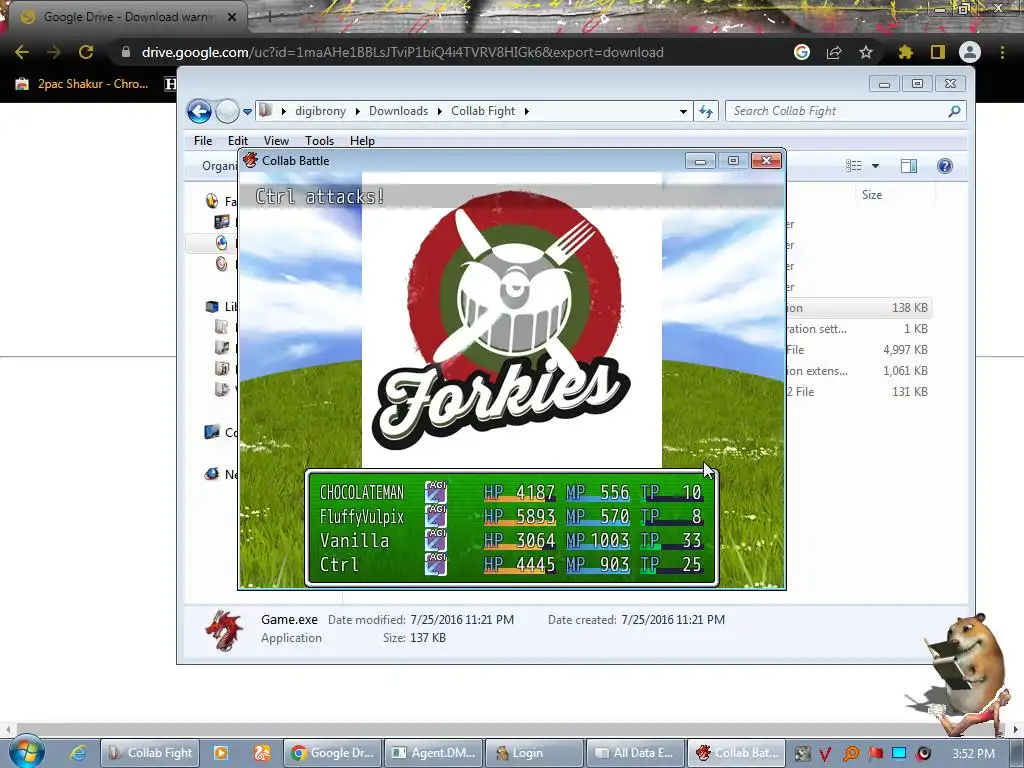Click the Explorer search magnifier icon
The width and height of the screenshot is (1024, 768).
[x=954, y=111]
